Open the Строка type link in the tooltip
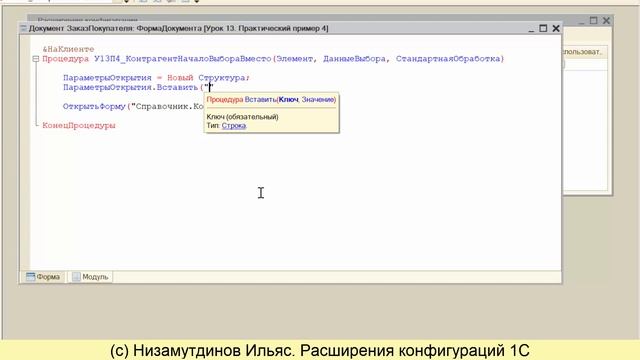This screenshot has height=360, width=640. point(234,126)
